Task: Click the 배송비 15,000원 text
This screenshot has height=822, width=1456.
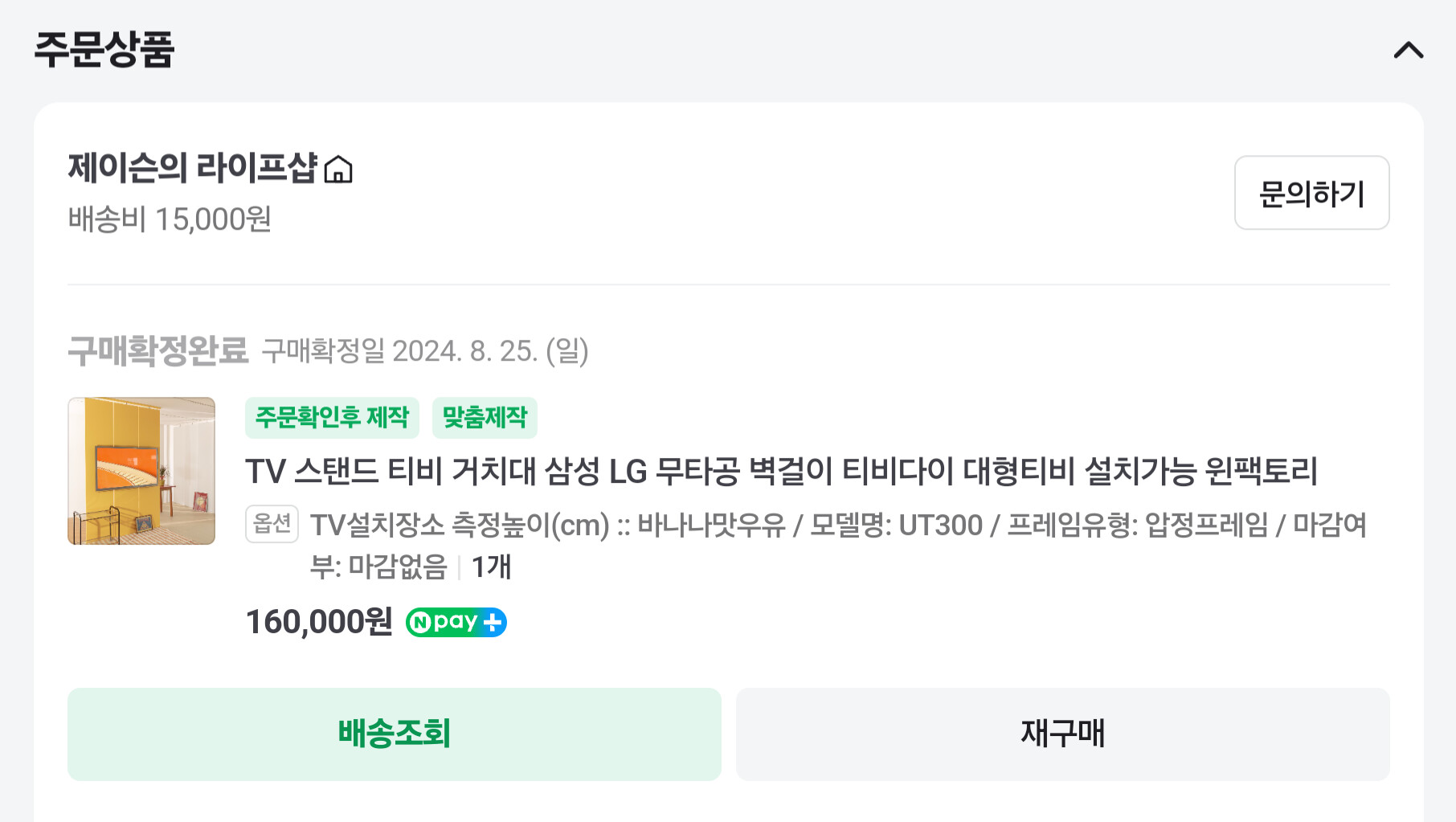Action: coord(170,219)
